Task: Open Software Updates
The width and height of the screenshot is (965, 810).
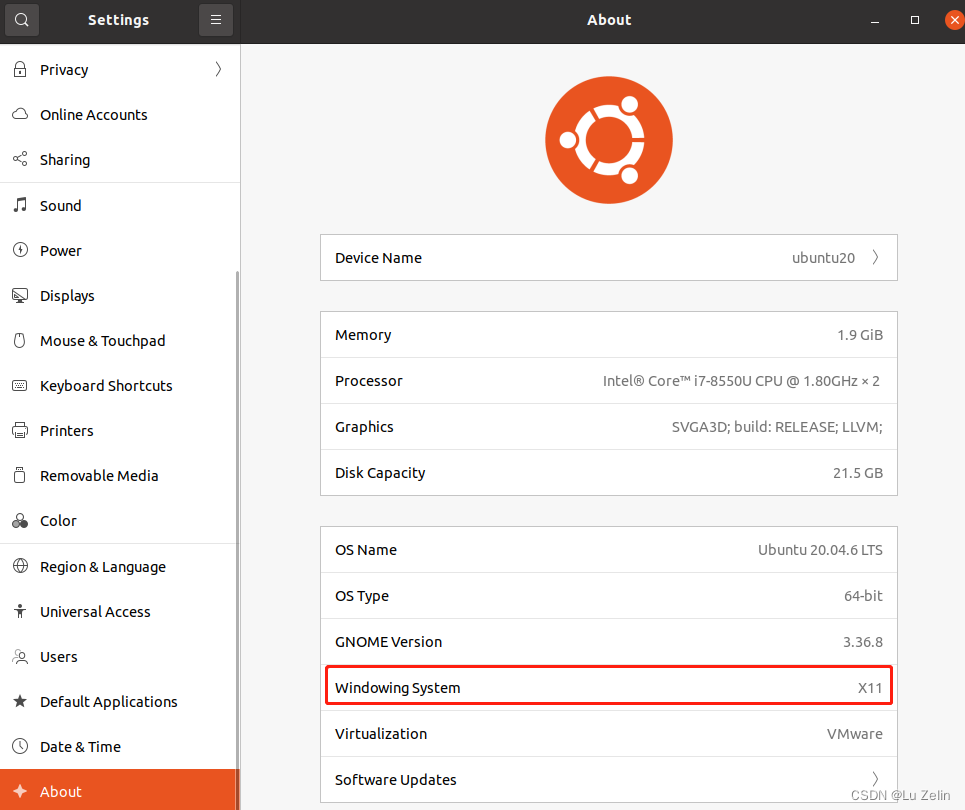Action: coord(608,779)
